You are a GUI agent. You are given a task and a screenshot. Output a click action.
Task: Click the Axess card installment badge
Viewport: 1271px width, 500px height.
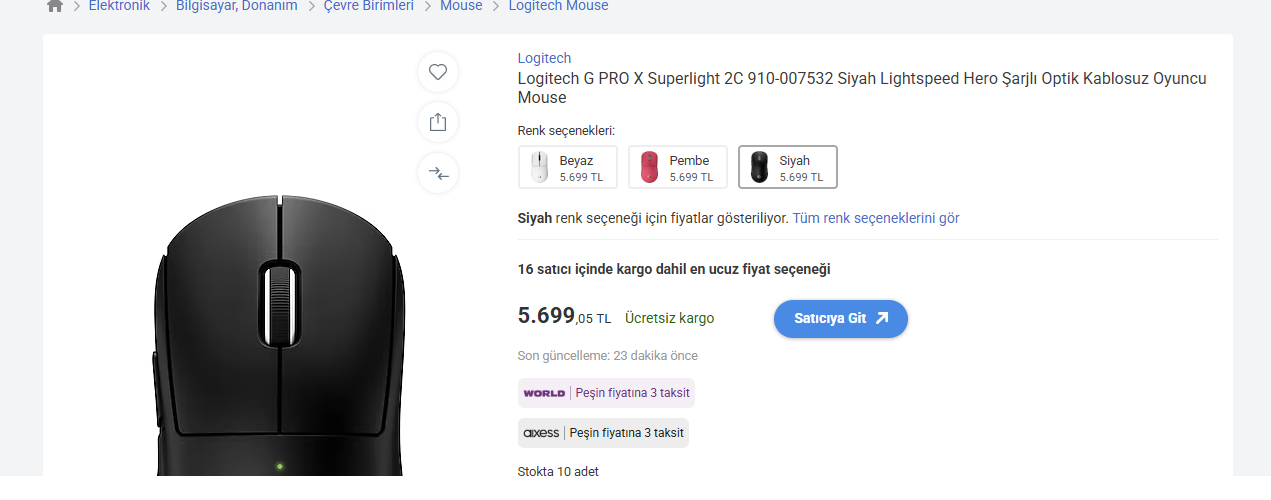tap(603, 433)
